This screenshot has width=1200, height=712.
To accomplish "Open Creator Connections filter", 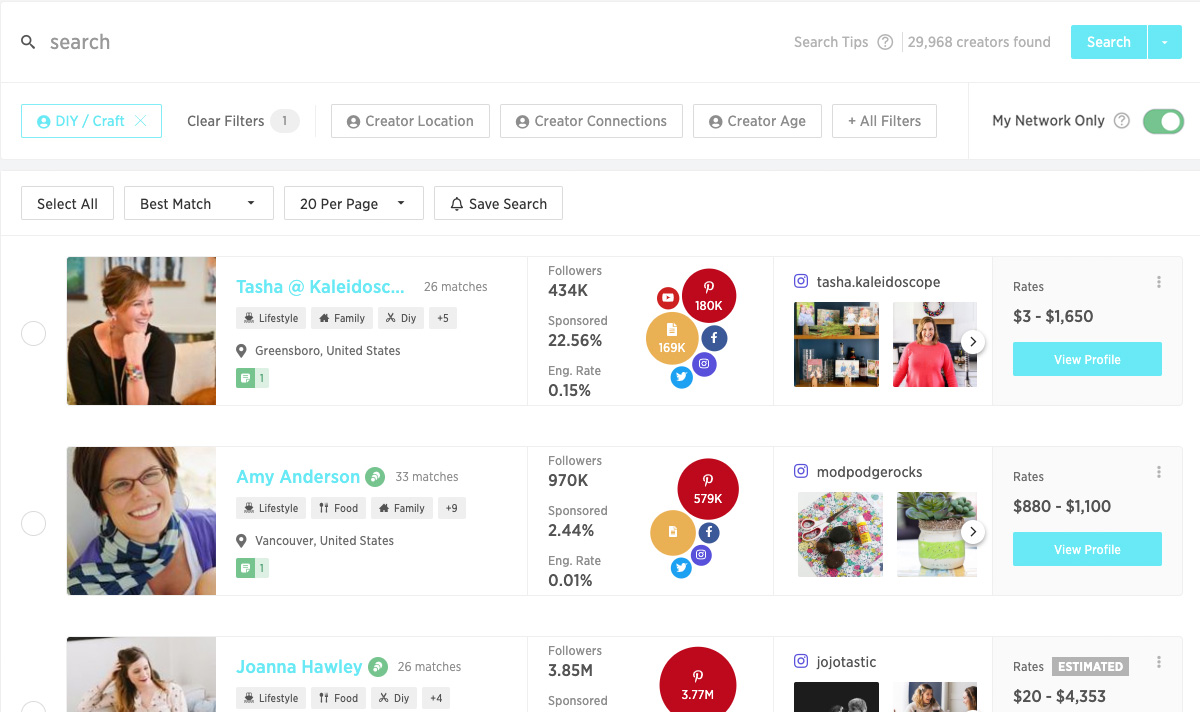I will pyautogui.click(x=591, y=121).
